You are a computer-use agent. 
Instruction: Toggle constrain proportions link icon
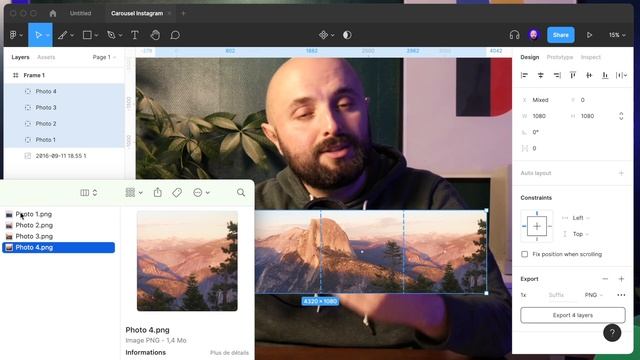pyautogui.click(x=621, y=116)
